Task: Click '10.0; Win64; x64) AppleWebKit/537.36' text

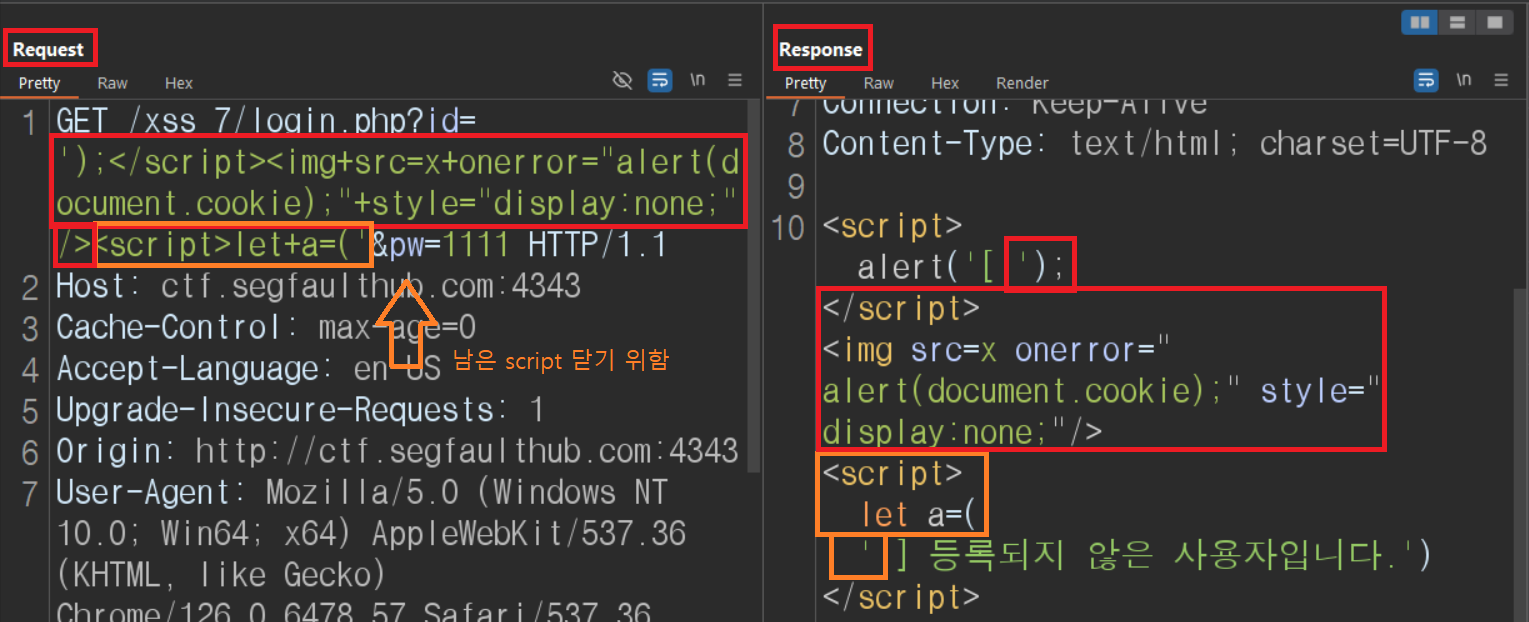Action: [x=370, y=533]
